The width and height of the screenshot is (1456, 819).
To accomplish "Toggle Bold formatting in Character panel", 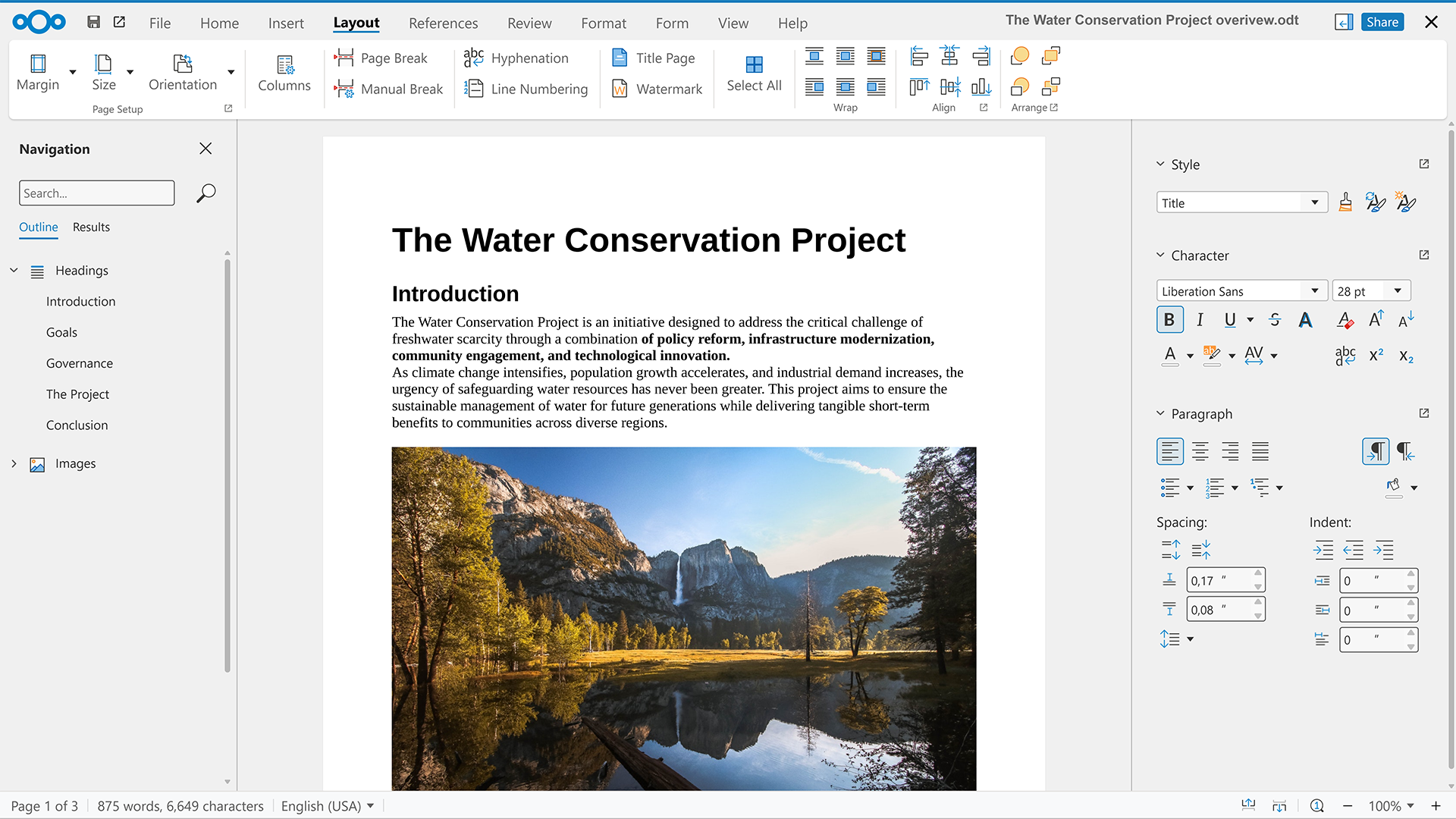I will (x=1169, y=320).
